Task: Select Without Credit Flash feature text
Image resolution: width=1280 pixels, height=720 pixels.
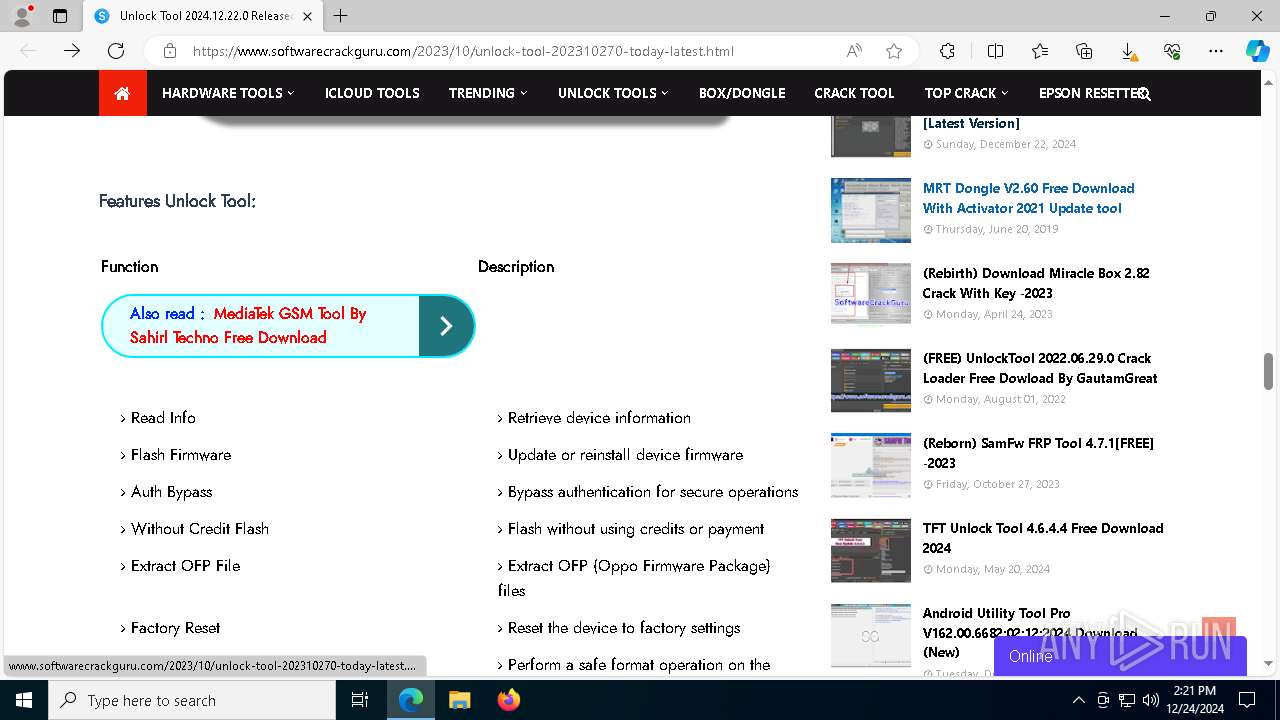Action: click(x=200, y=529)
